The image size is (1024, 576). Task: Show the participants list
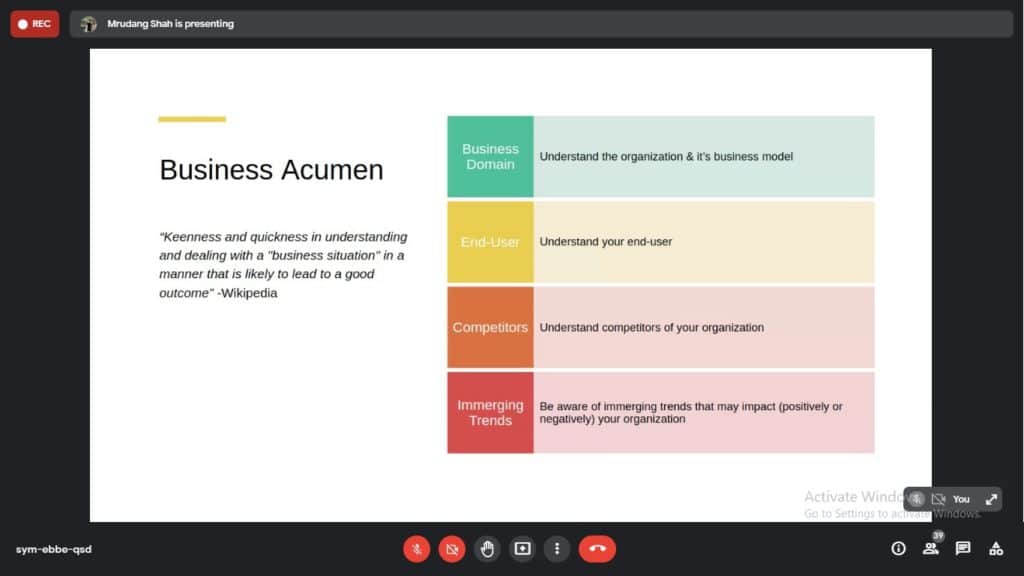tap(930, 548)
